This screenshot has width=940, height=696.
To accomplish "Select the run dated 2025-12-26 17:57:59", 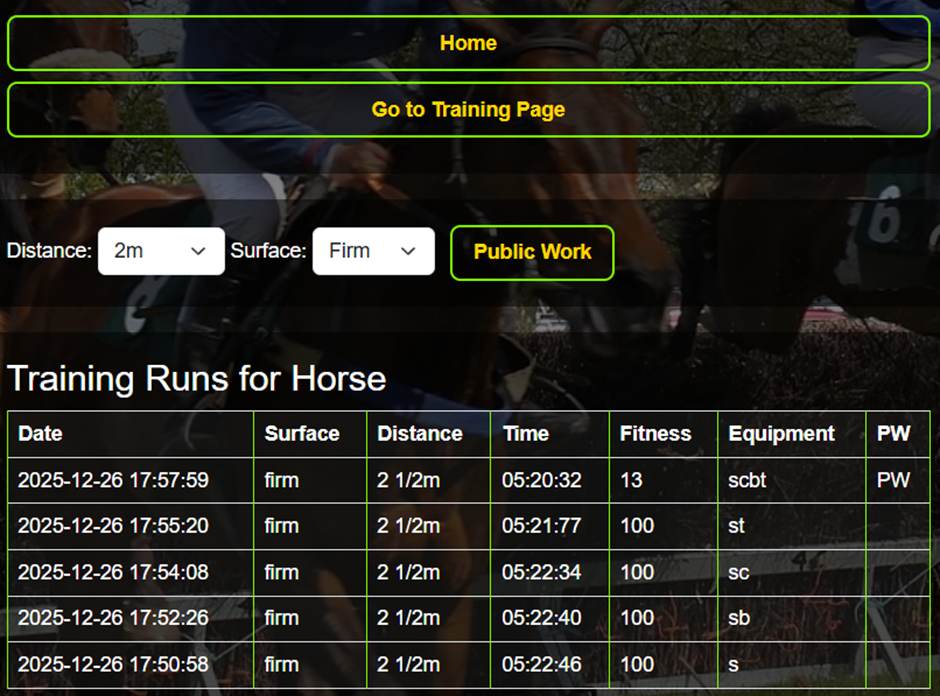I will pos(113,480).
